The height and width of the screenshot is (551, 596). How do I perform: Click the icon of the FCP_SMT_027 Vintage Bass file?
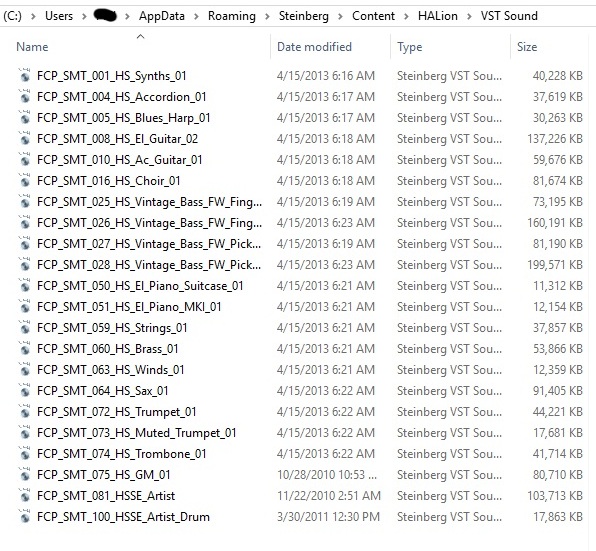click(x=24, y=243)
